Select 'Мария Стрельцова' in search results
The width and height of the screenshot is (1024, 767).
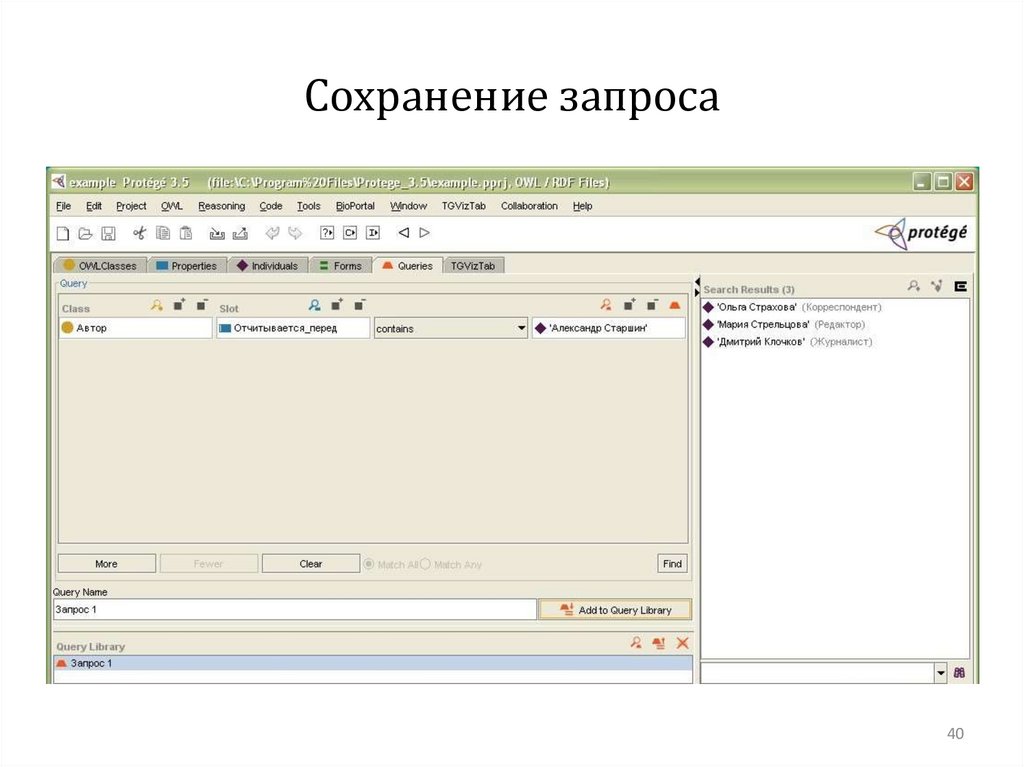(x=763, y=325)
